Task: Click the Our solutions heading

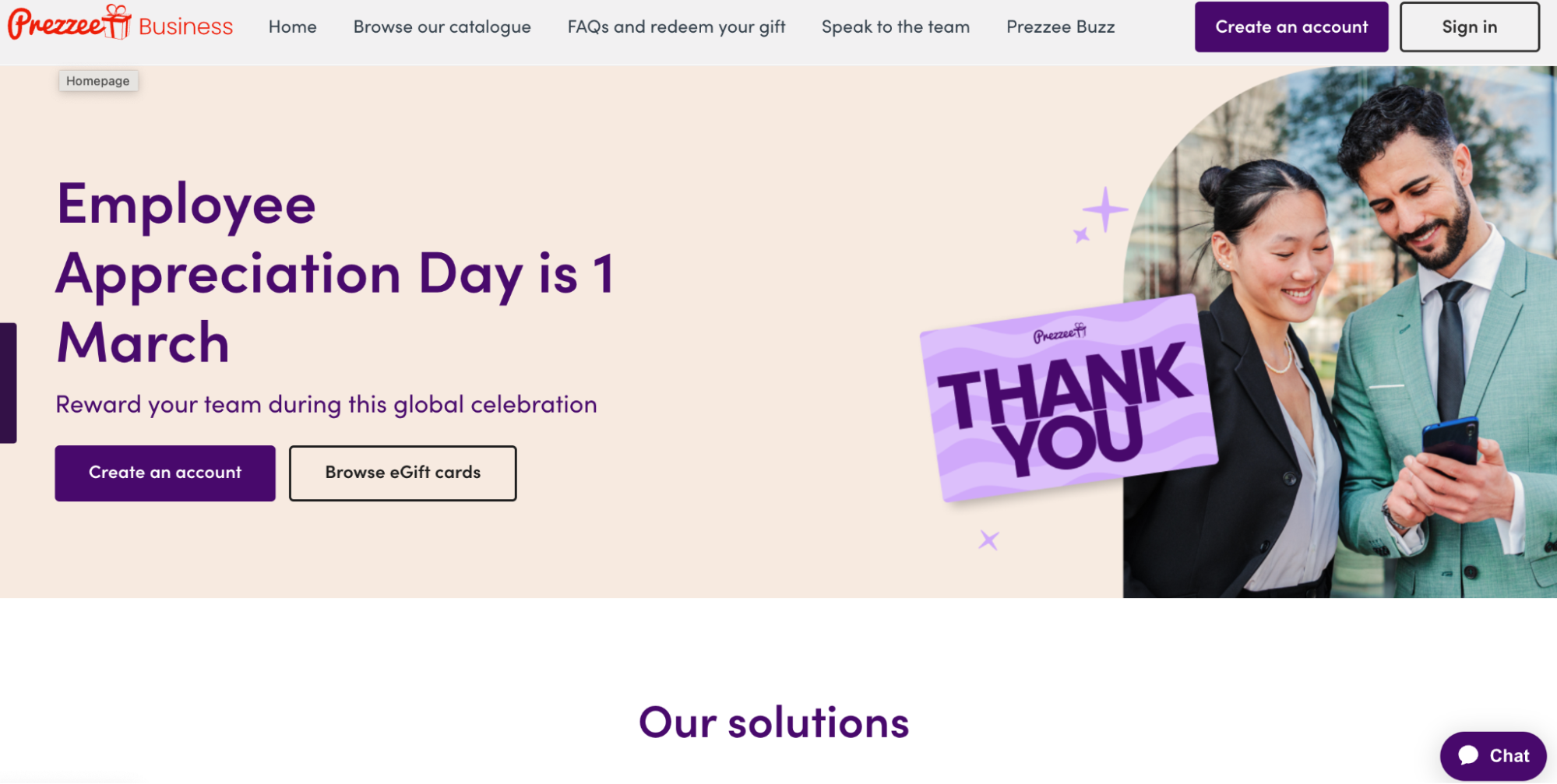Action: (774, 722)
